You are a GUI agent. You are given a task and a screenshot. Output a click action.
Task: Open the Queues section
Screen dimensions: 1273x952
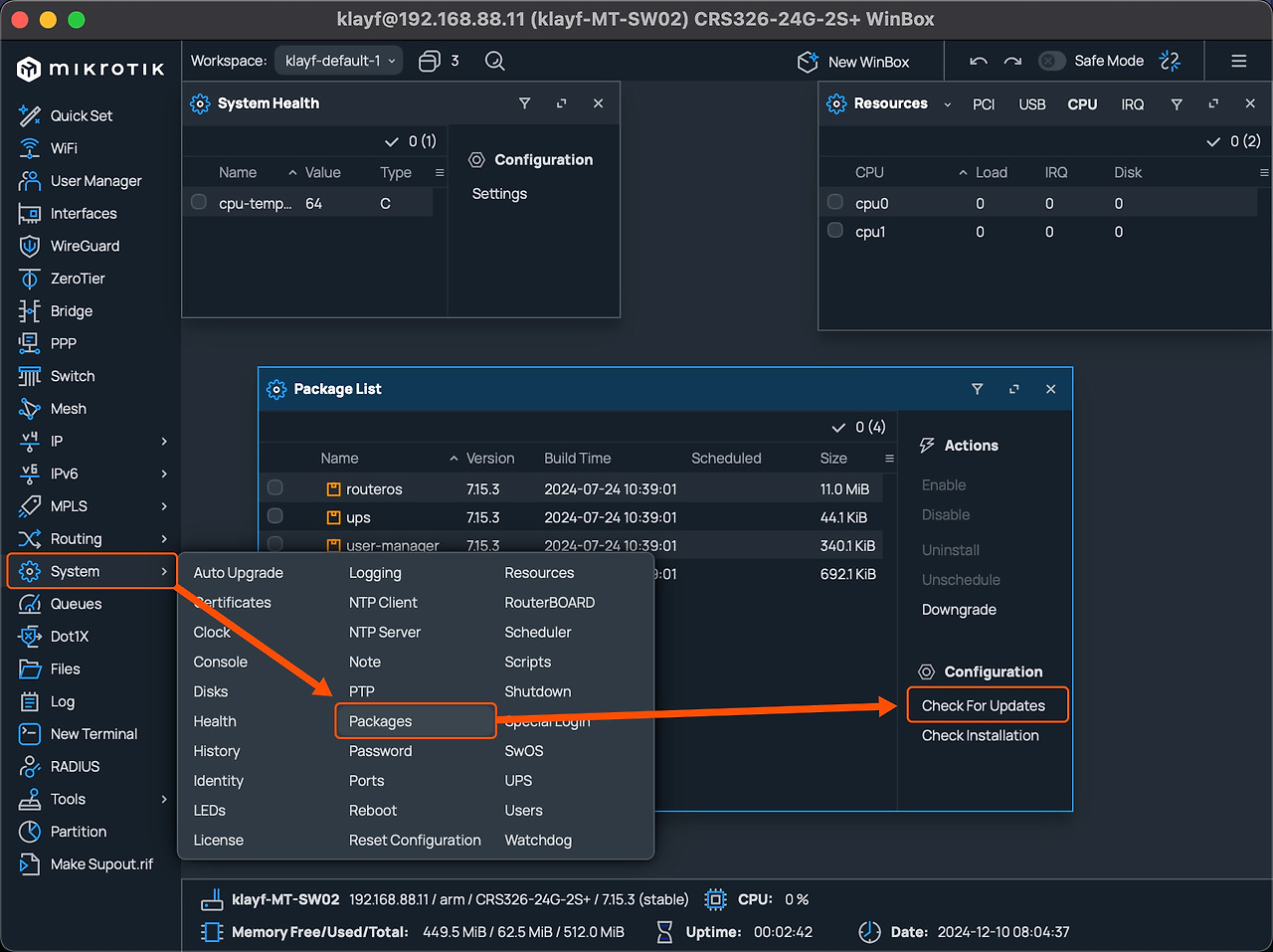pyautogui.click(x=76, y=604)
